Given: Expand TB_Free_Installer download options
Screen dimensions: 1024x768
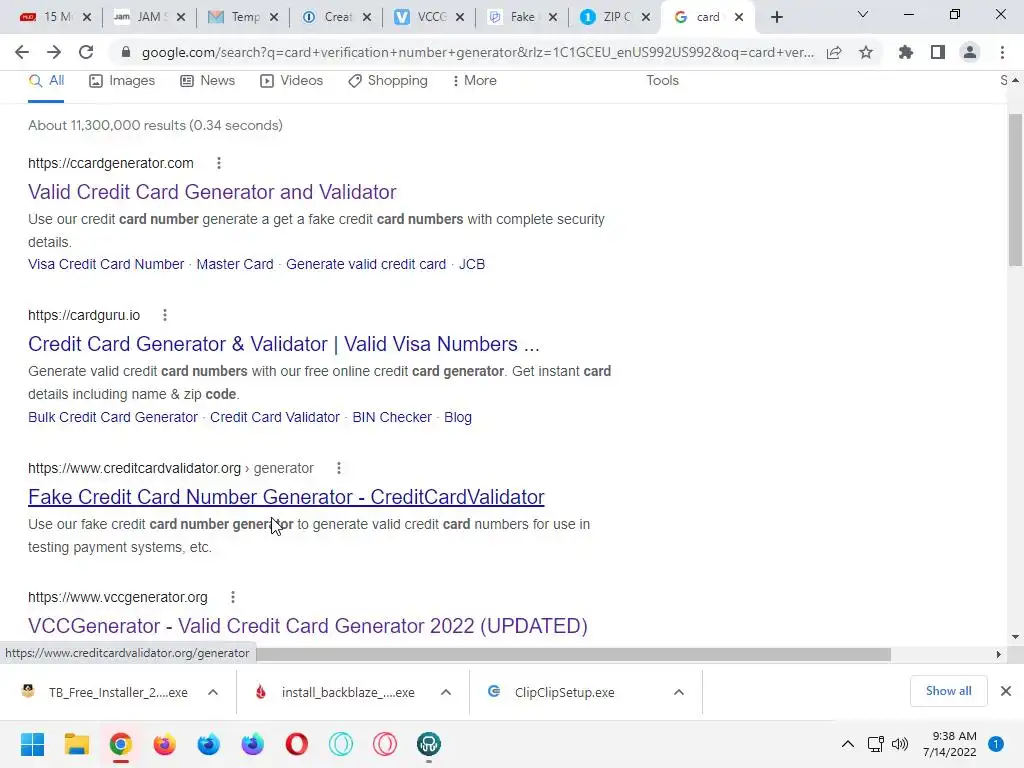Looking at the screenshot, I should 213,692.
